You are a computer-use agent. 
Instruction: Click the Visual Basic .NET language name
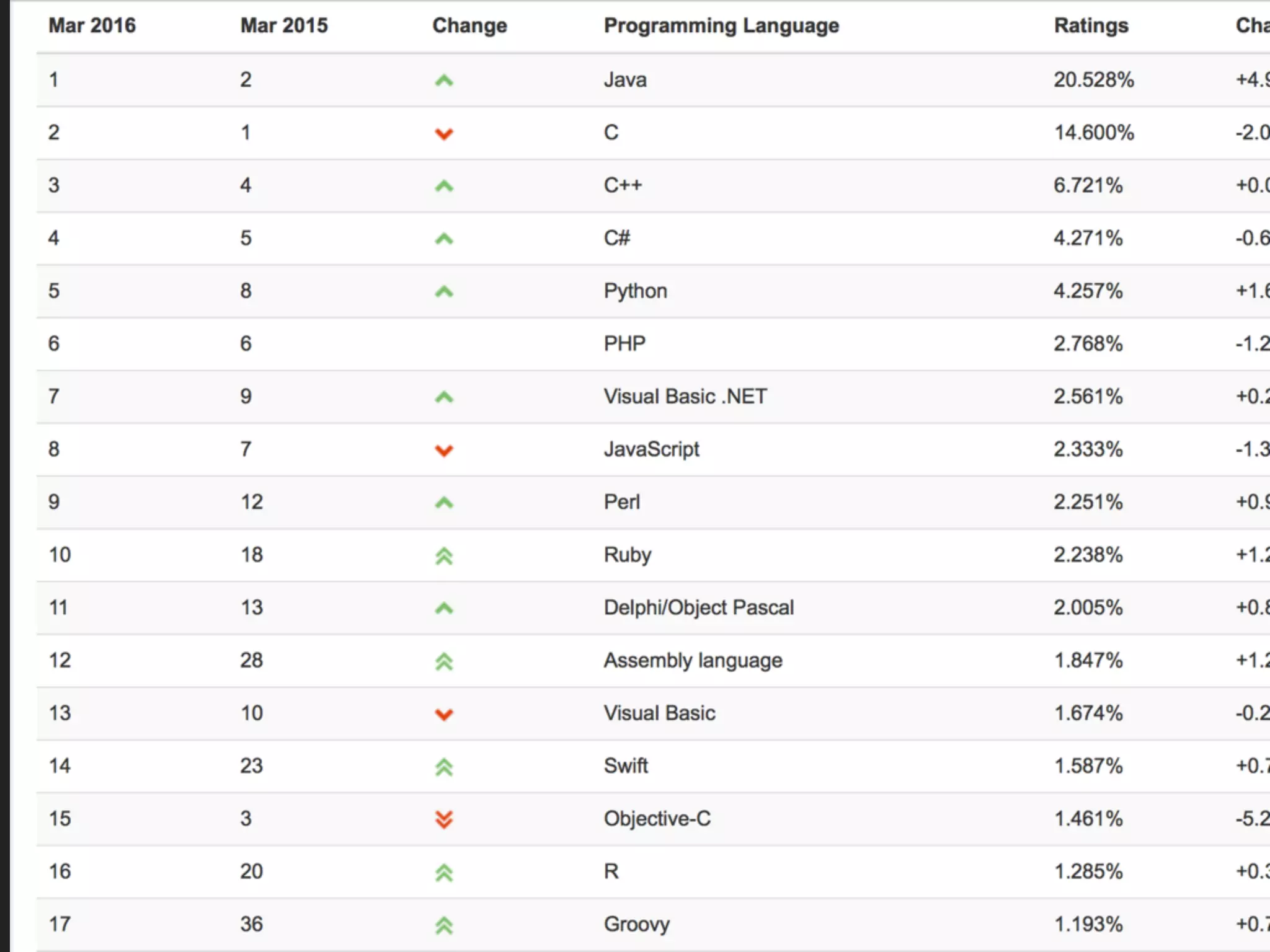pyautogui.click(x=685, y=397)
